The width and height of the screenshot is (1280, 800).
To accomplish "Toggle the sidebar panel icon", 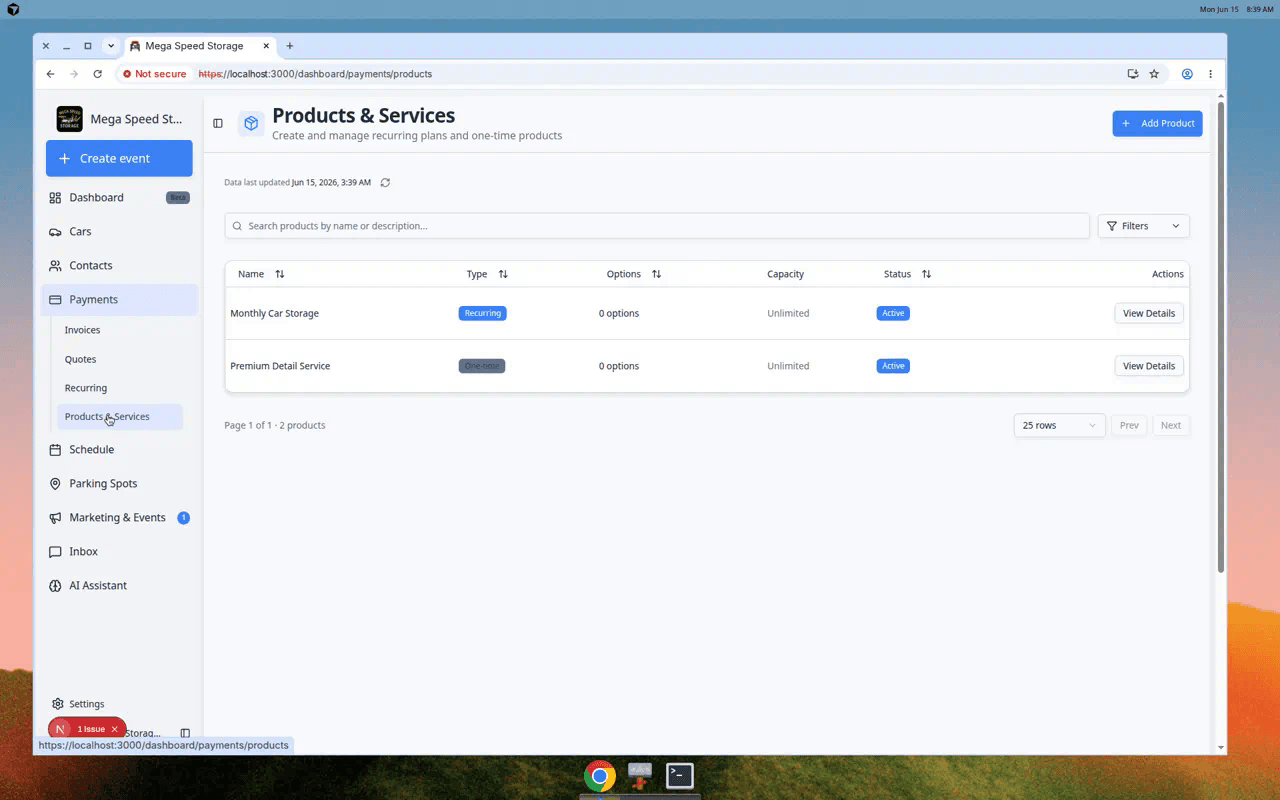I will click(218, 123).
